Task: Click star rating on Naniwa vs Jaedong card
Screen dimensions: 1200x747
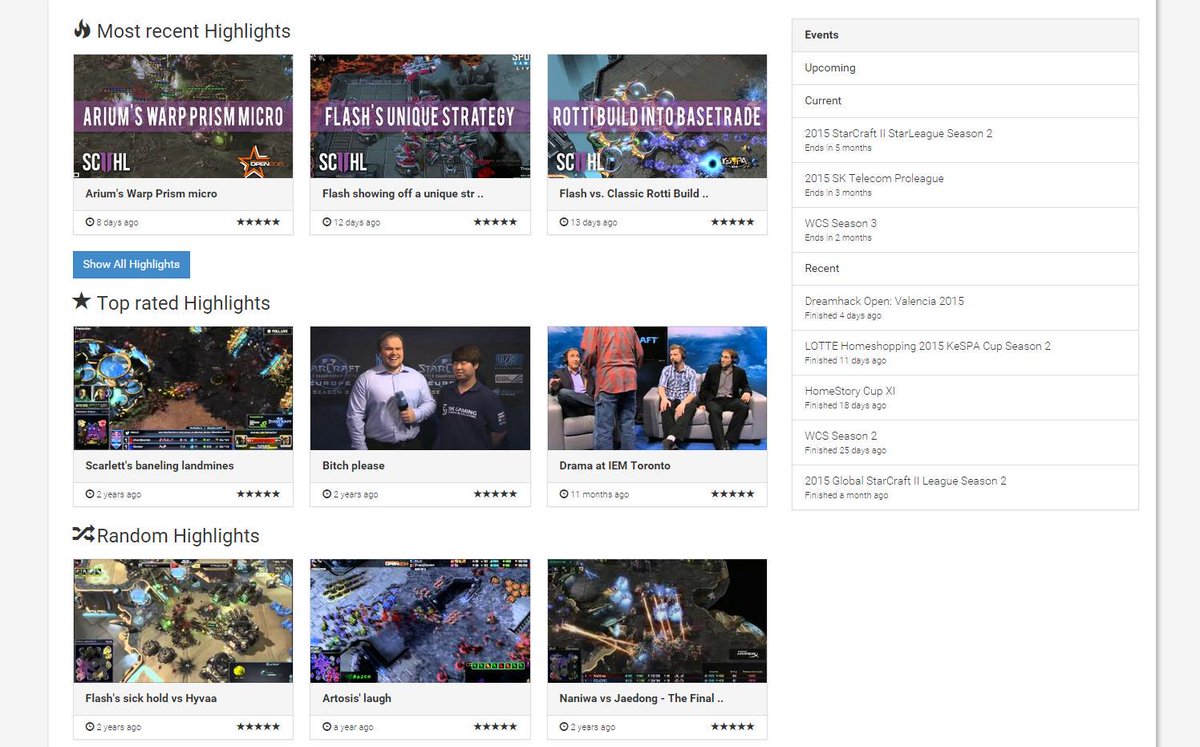Action: [x=733, y=727]
